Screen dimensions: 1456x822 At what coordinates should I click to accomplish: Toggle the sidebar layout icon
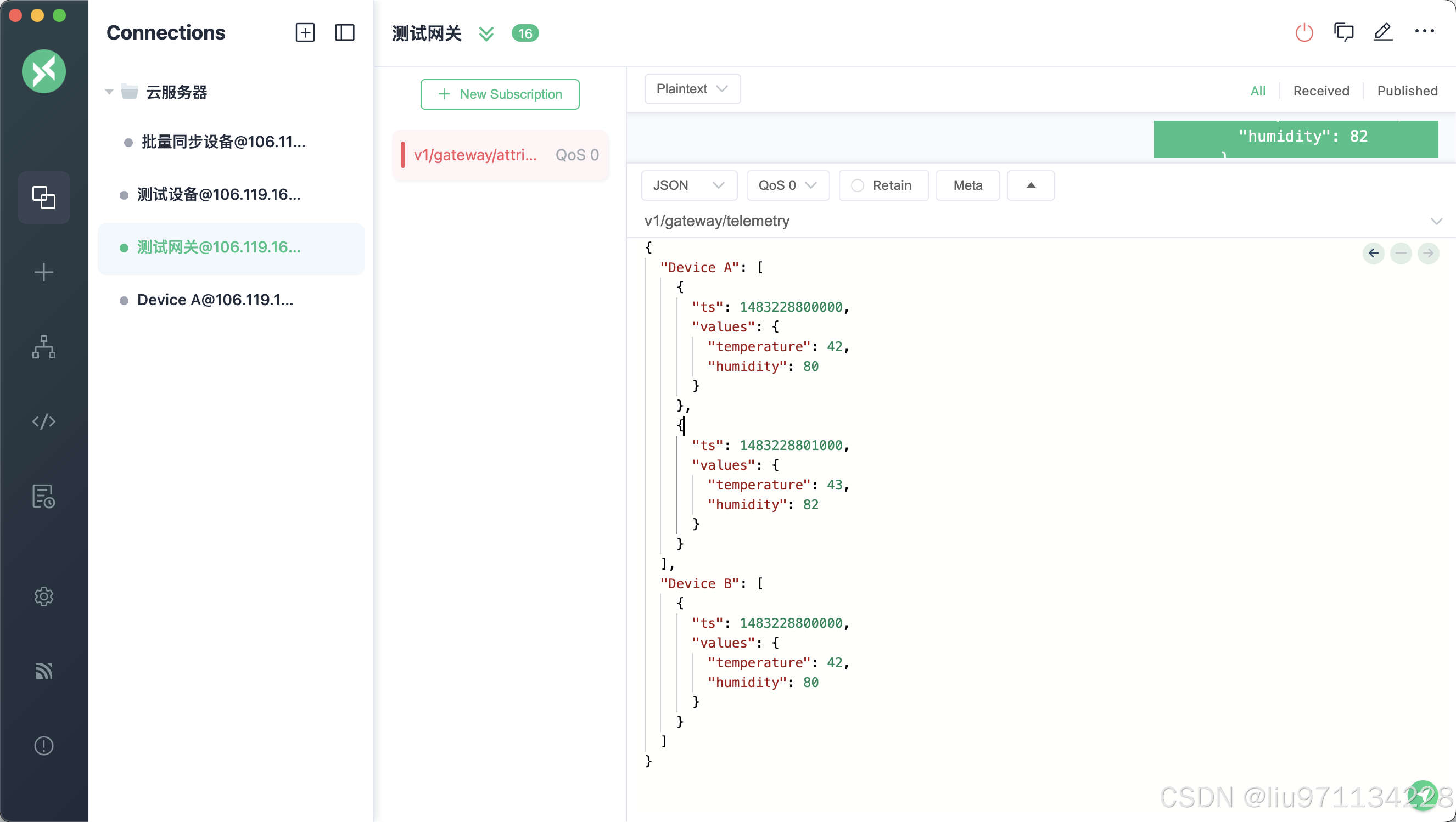click(x=344, y=33)
